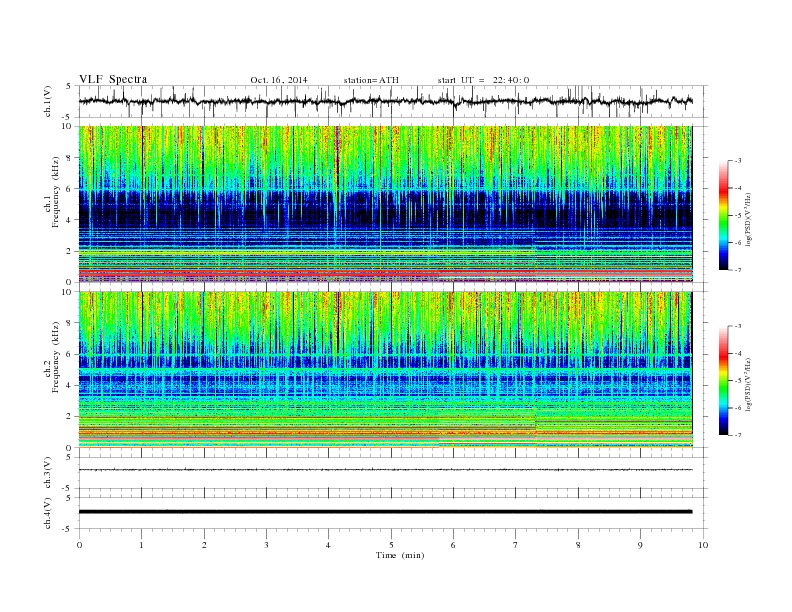Select the date "Oct. 16, 2014"
Viewport: 792px width, 612px height.
(x=279, y=80)
